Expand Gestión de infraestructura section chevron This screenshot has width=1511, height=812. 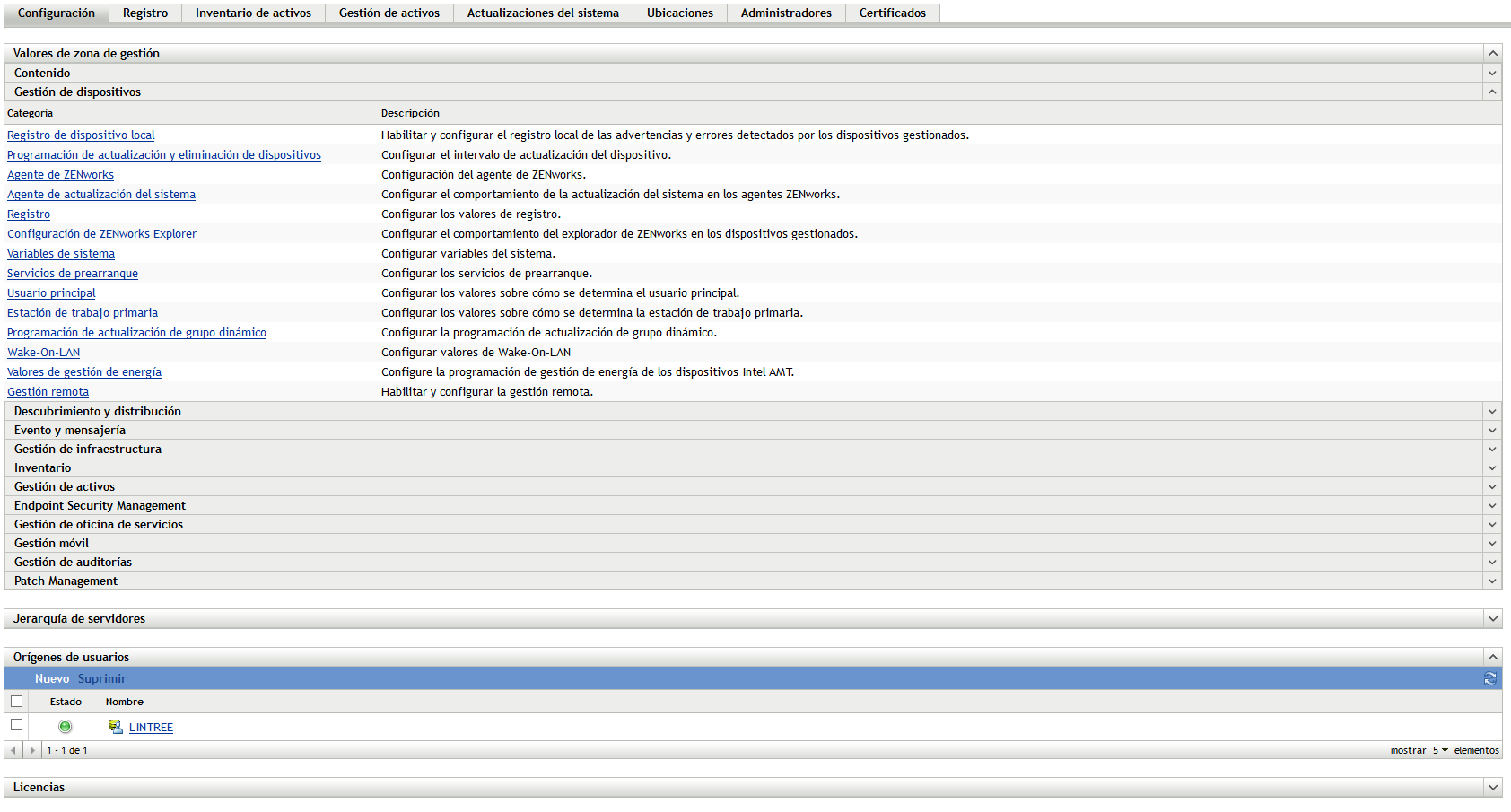pyautogui.click(x=1492, y=450)
